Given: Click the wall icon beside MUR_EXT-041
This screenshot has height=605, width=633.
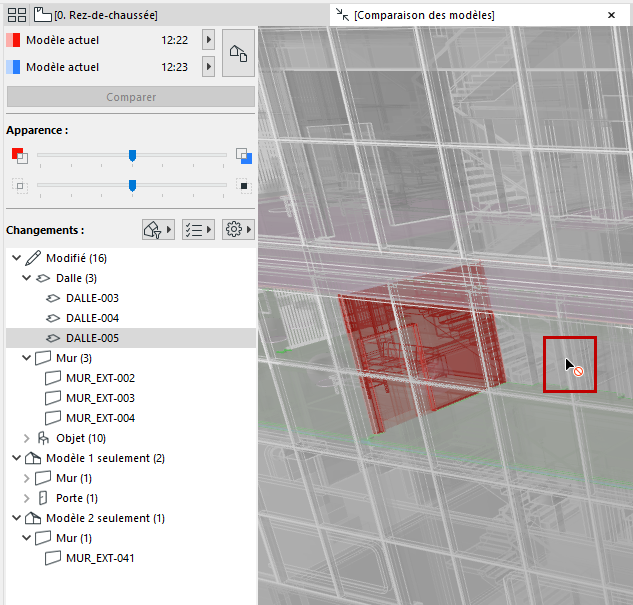Looking at the screenshot, I should 53,558.
